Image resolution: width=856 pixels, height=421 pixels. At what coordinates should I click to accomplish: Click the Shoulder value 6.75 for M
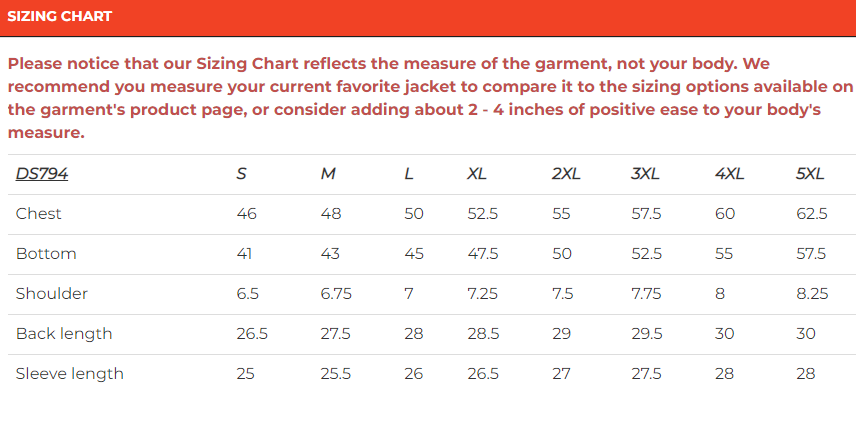336,294
